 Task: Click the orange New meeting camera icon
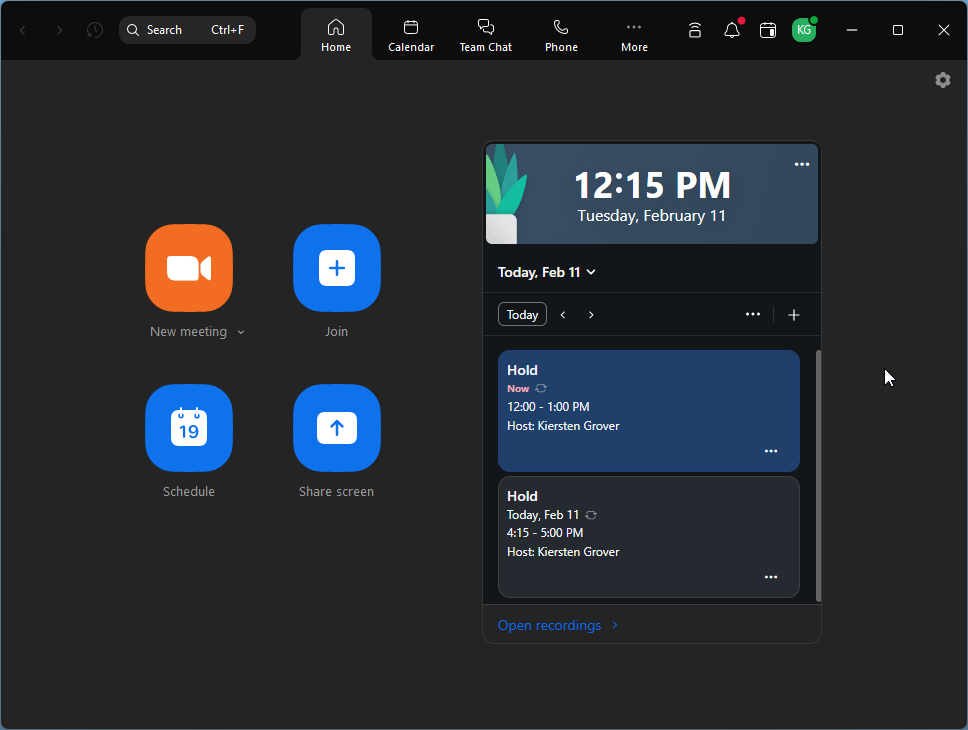(x=189, y=268)
